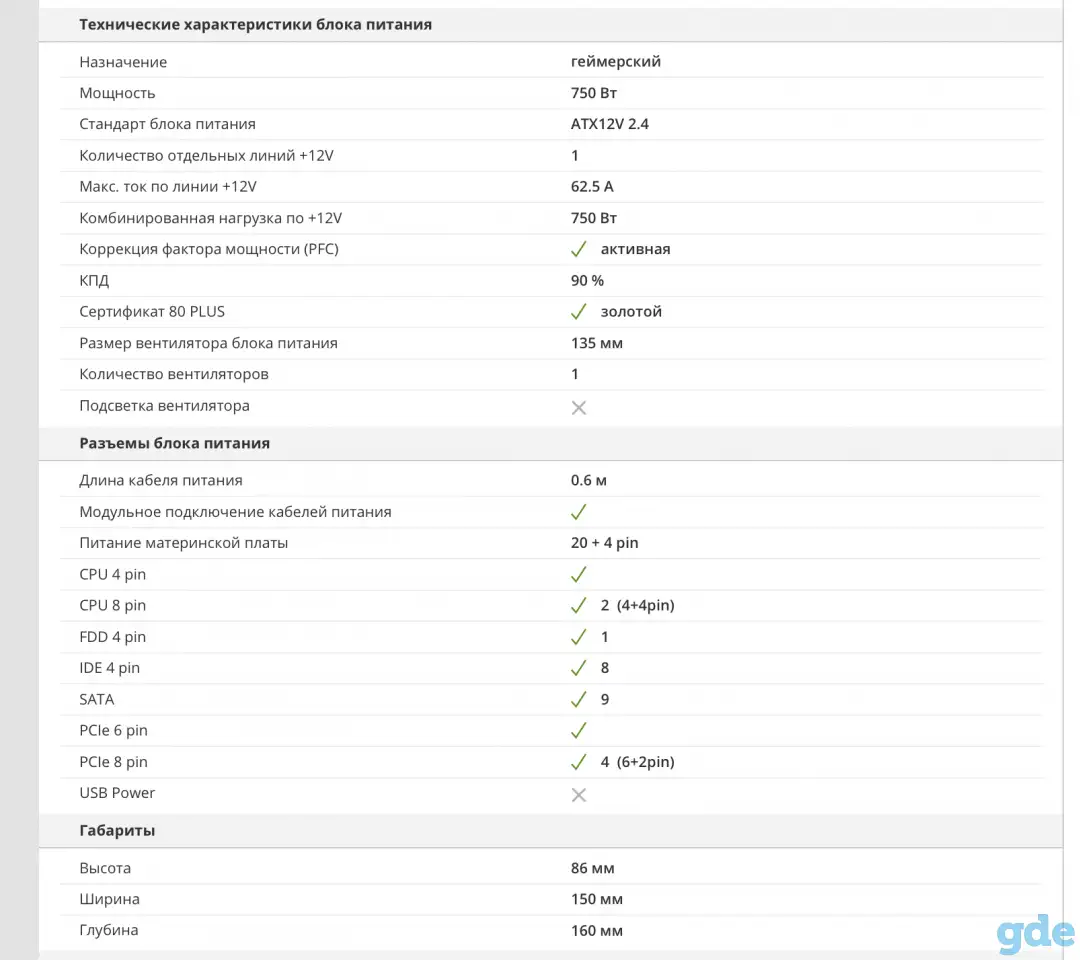Click the Сертификат 80 PLUS label
The image size is (1080, 960).
pos(152,312)
